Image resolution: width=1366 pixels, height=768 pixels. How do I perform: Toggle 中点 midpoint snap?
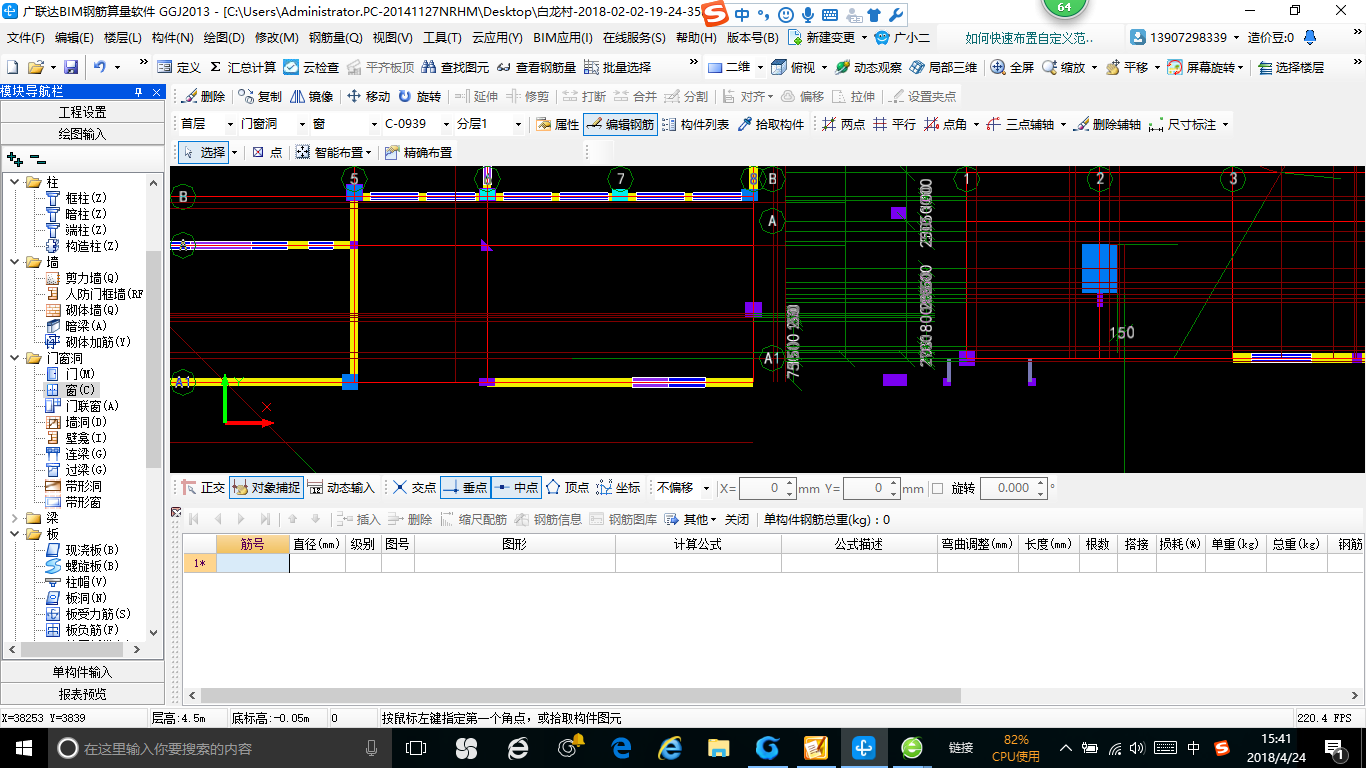[516, 488]
